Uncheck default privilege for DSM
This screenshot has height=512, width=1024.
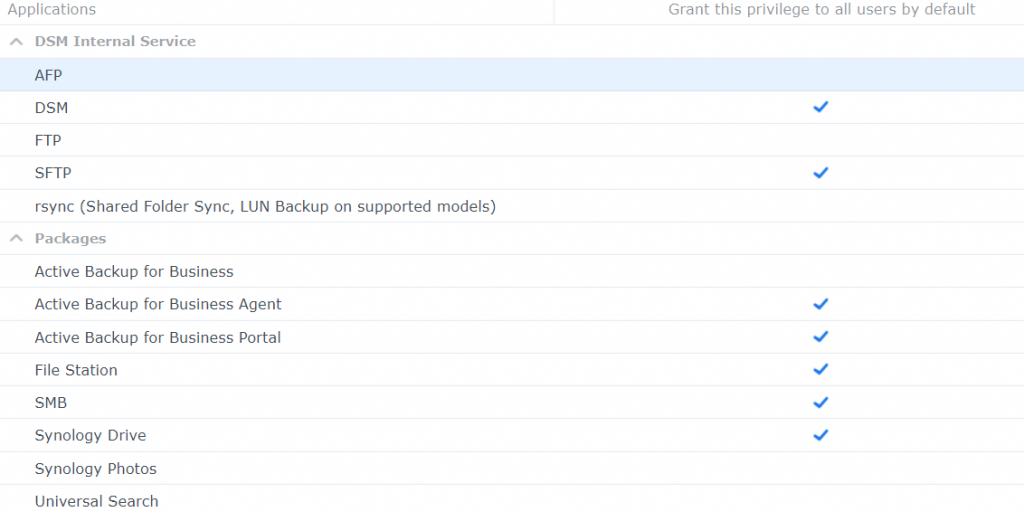point(821,107)
